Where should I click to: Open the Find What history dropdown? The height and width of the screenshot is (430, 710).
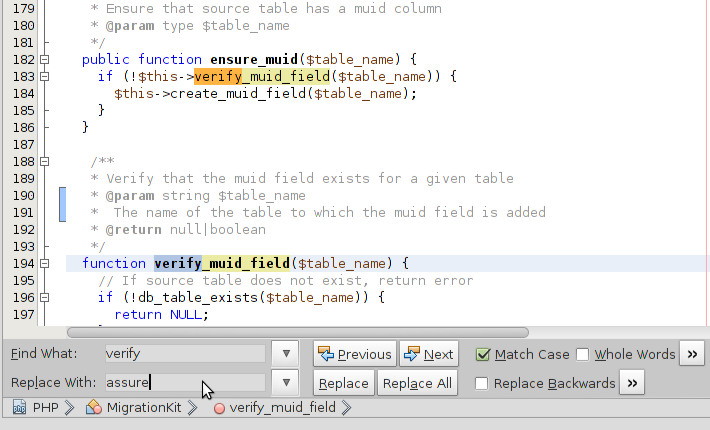pyautogui.click(x=286, y=354)
